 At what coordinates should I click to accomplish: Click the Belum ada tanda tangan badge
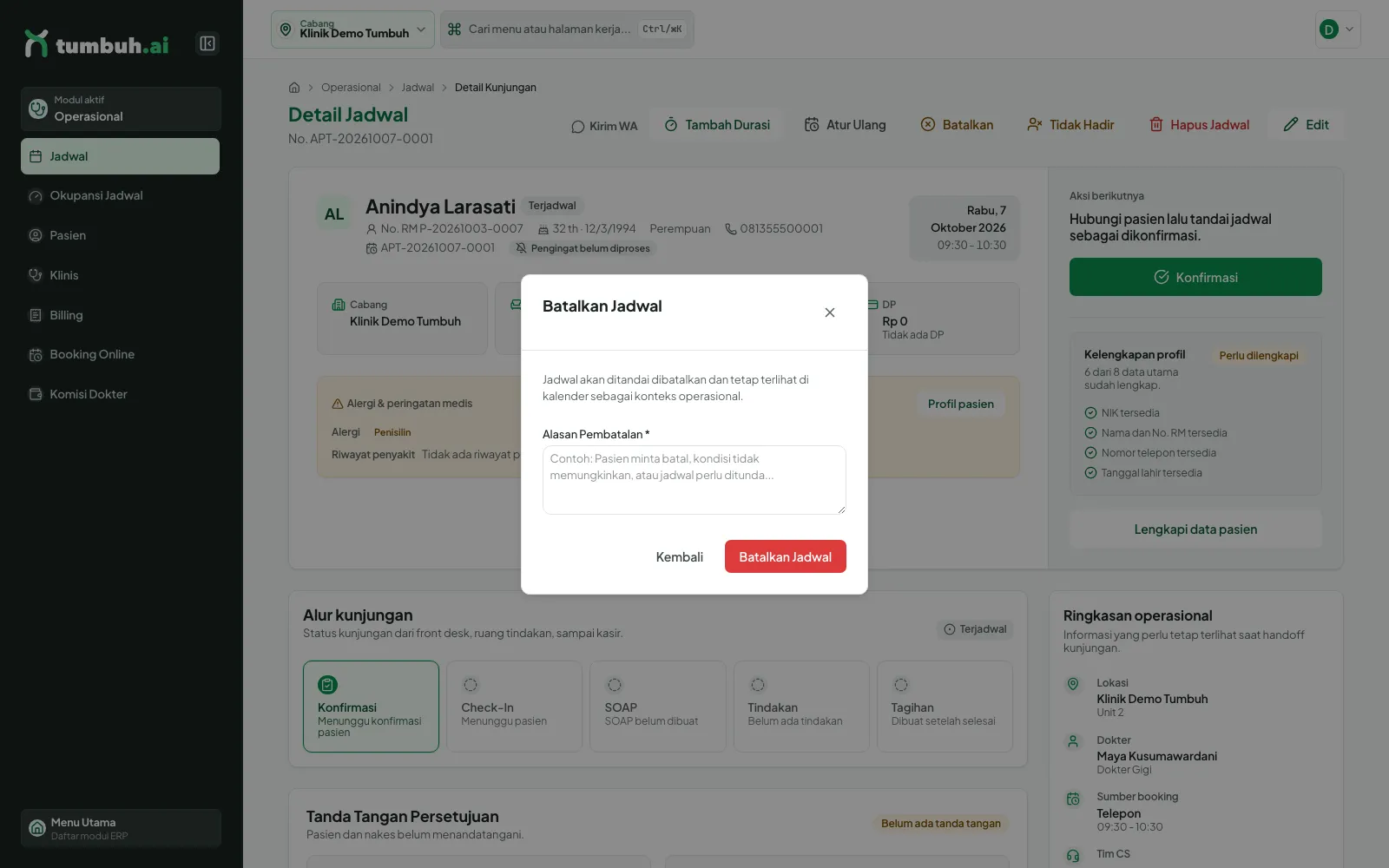pos(941,824)
